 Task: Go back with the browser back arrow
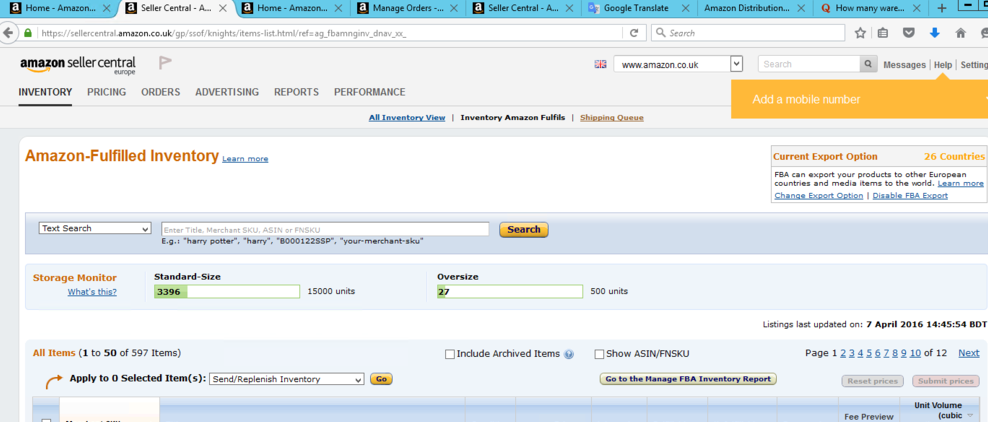(7, 33)
